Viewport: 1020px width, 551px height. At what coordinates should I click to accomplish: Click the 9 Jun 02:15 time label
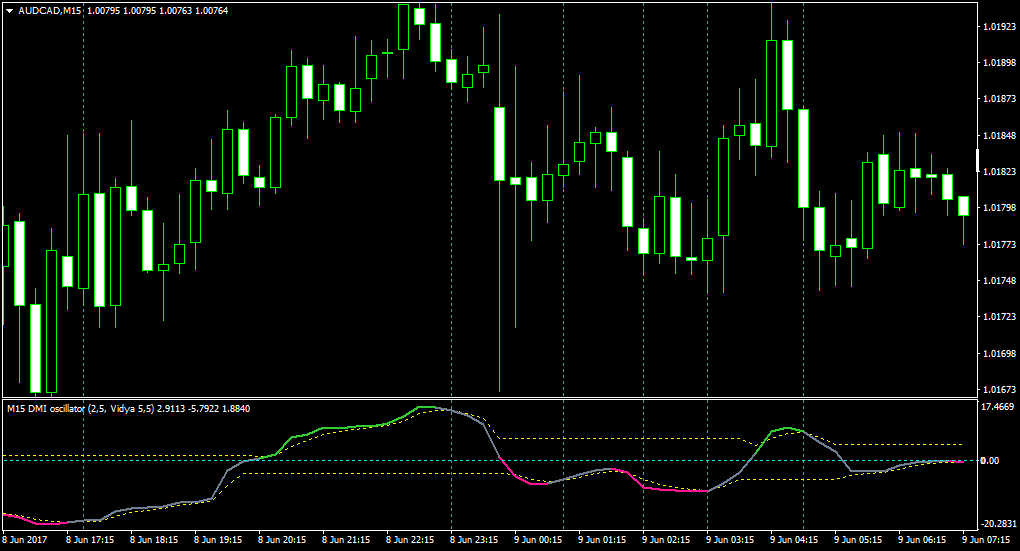(666, 539)
